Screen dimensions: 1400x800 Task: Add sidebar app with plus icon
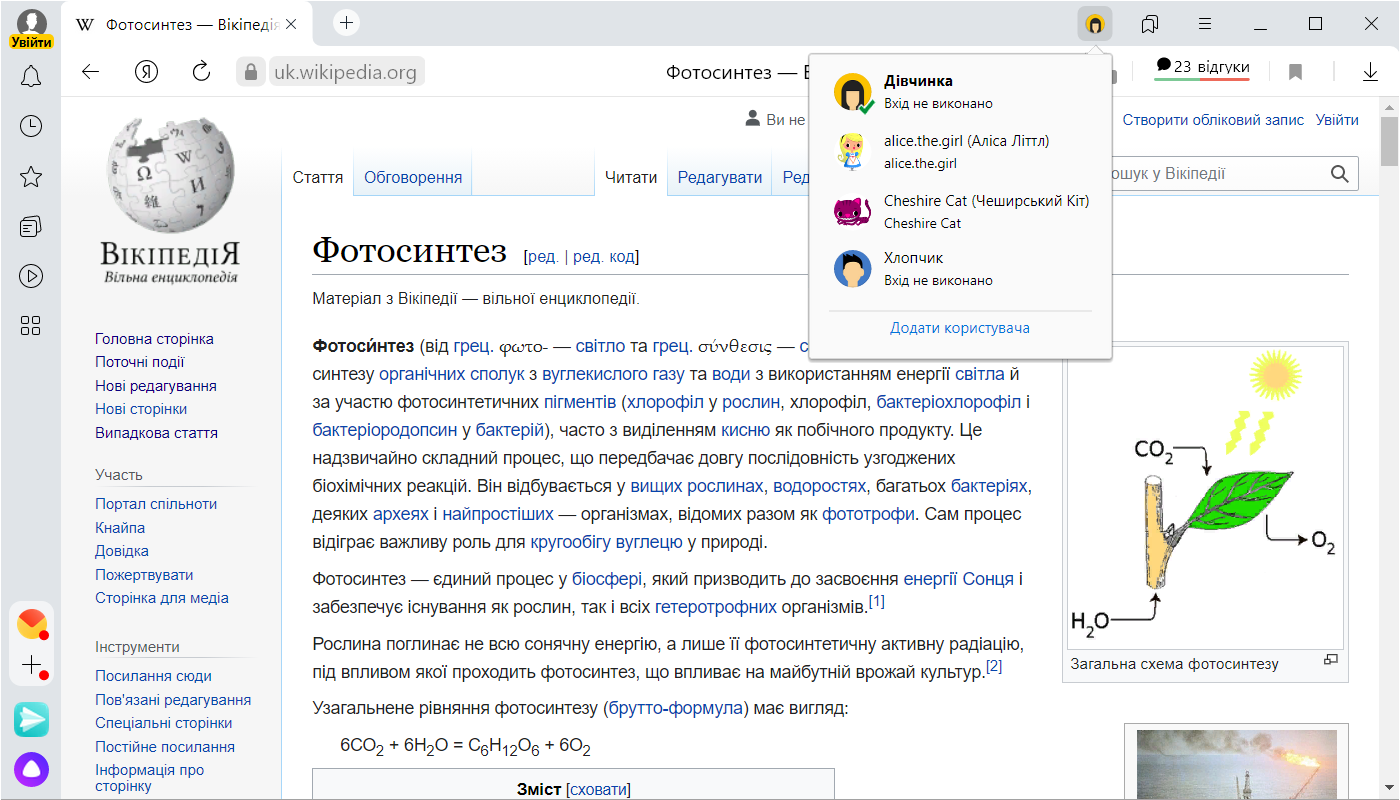tap(32, 665)
